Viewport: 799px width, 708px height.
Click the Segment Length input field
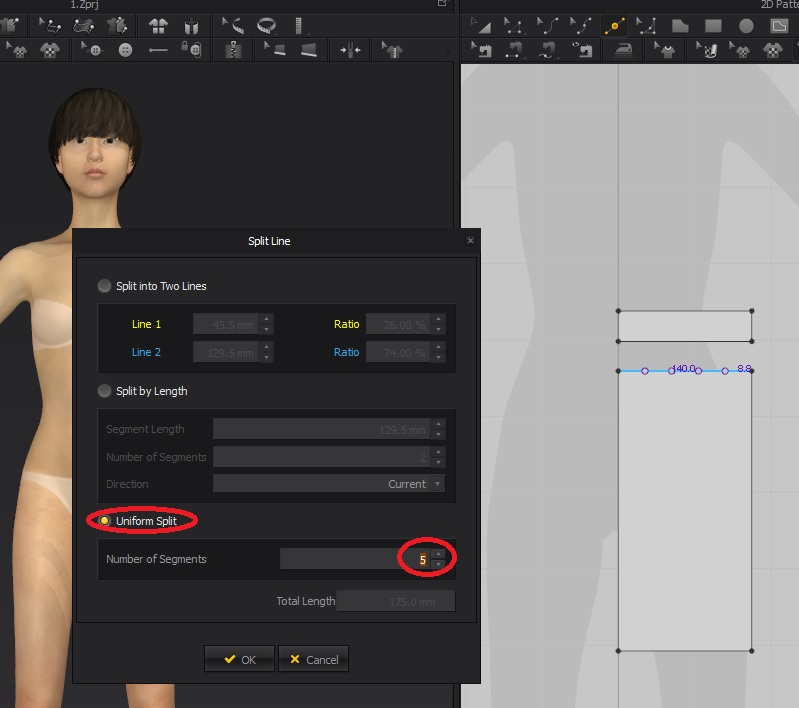(x=322, y=429)
